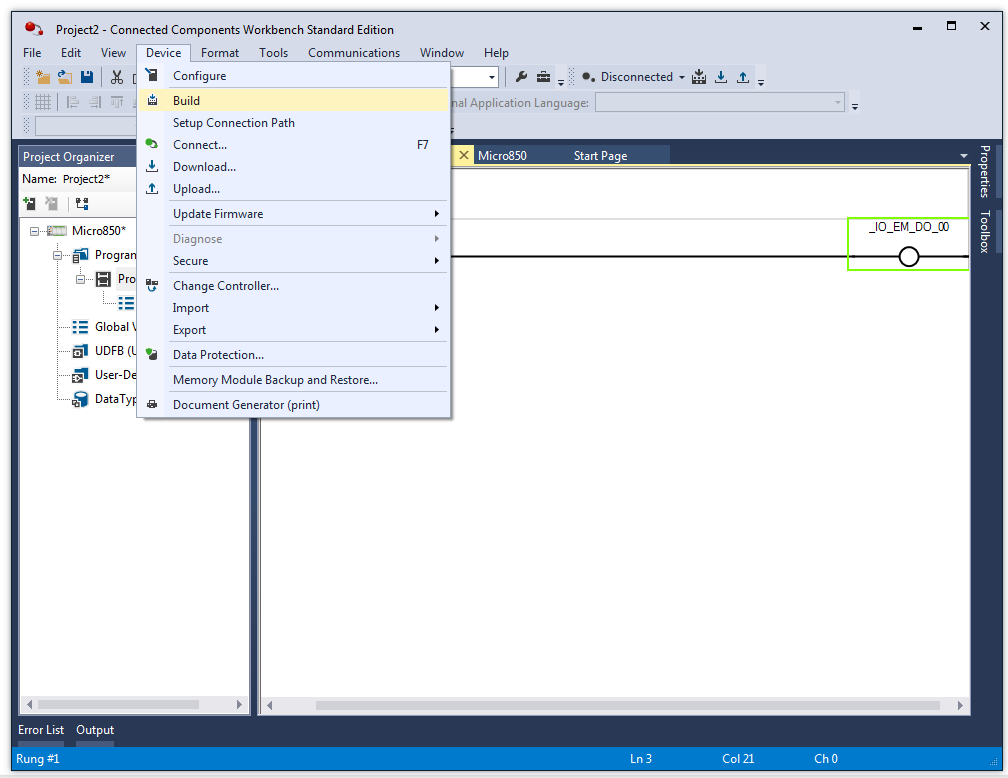This screenshot has height=778, width=1008.
Task: Click the toolbox briefcase icon in the toolbar
Action: coord(543,77)
